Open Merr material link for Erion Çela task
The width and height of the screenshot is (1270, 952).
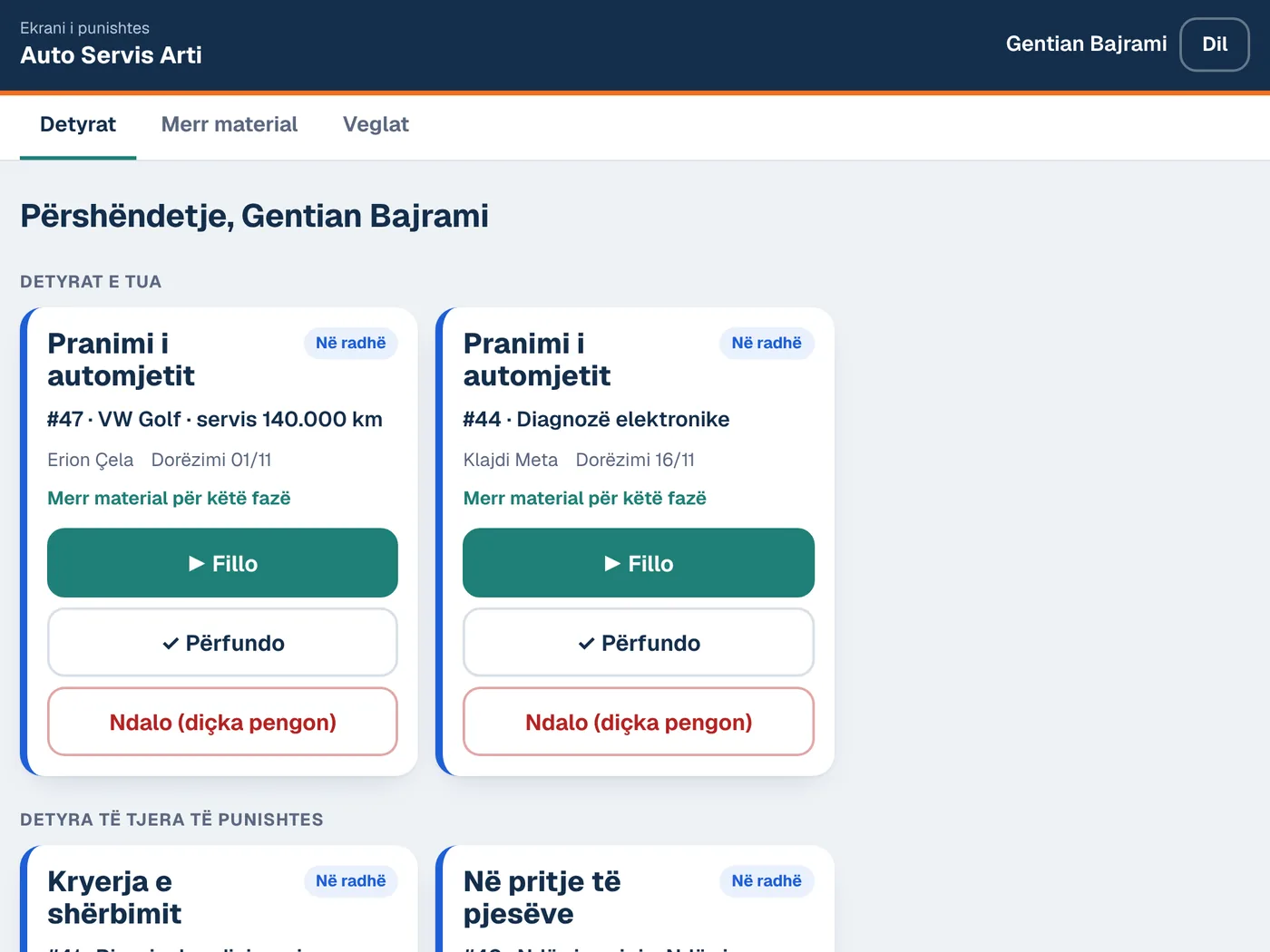(169, 498)
